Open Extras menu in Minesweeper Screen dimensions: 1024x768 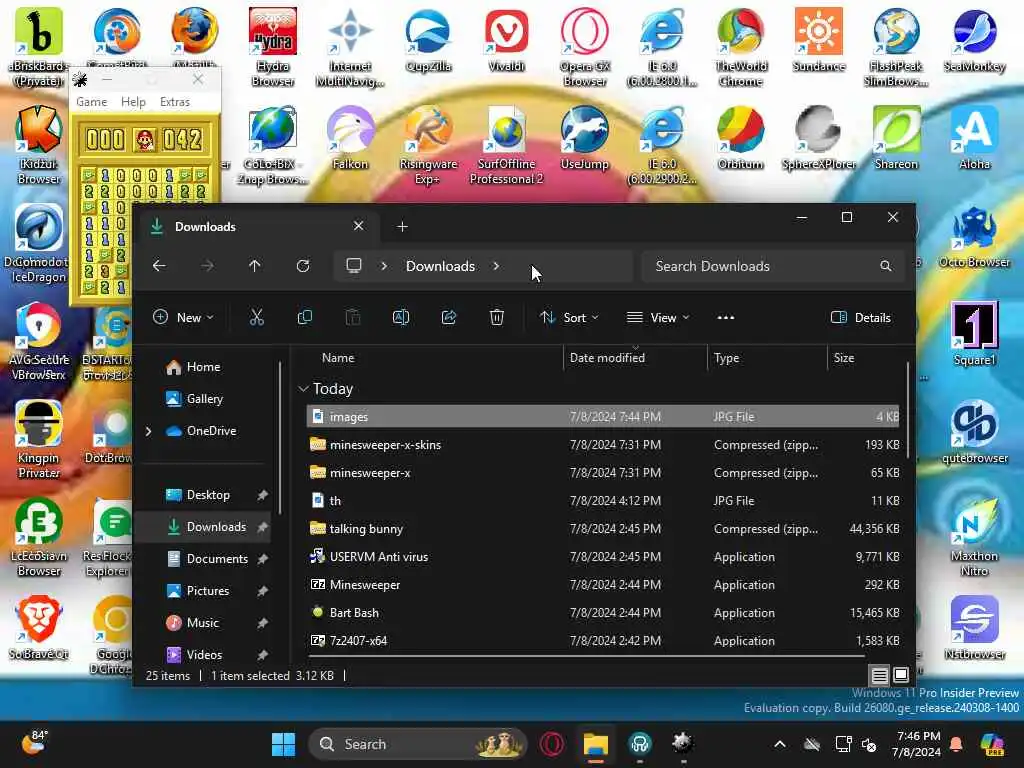point(175,102)
